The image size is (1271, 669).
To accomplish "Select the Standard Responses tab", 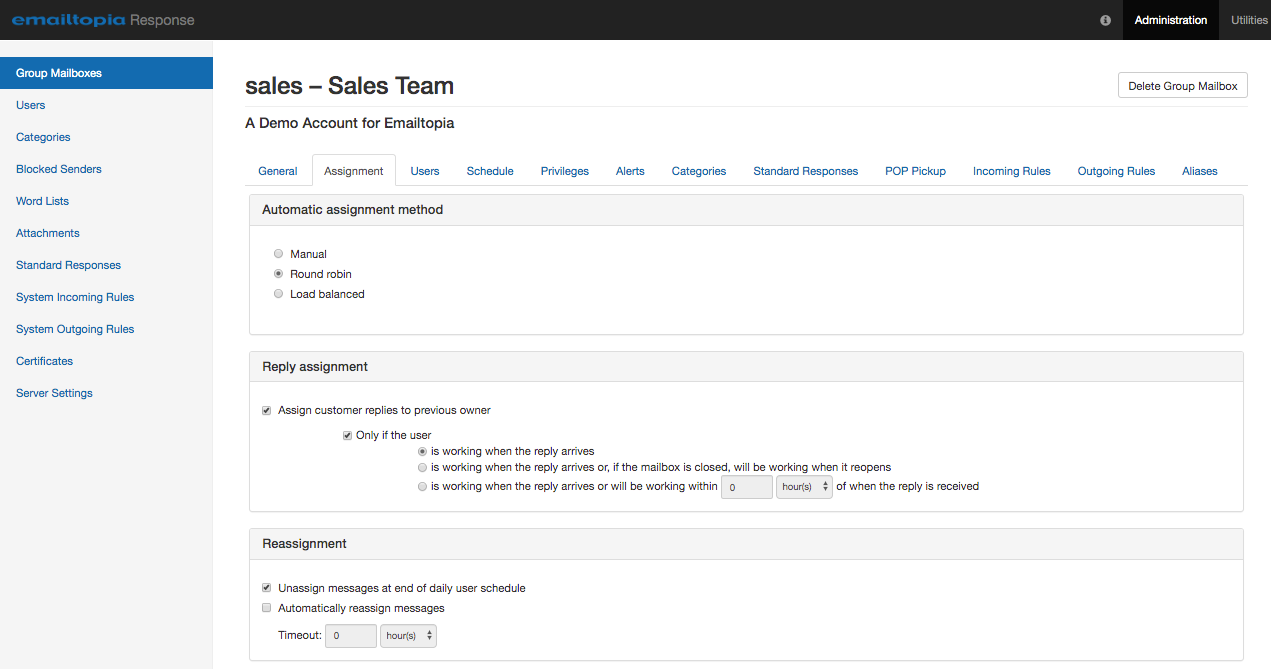I will (x=805, y=171).
